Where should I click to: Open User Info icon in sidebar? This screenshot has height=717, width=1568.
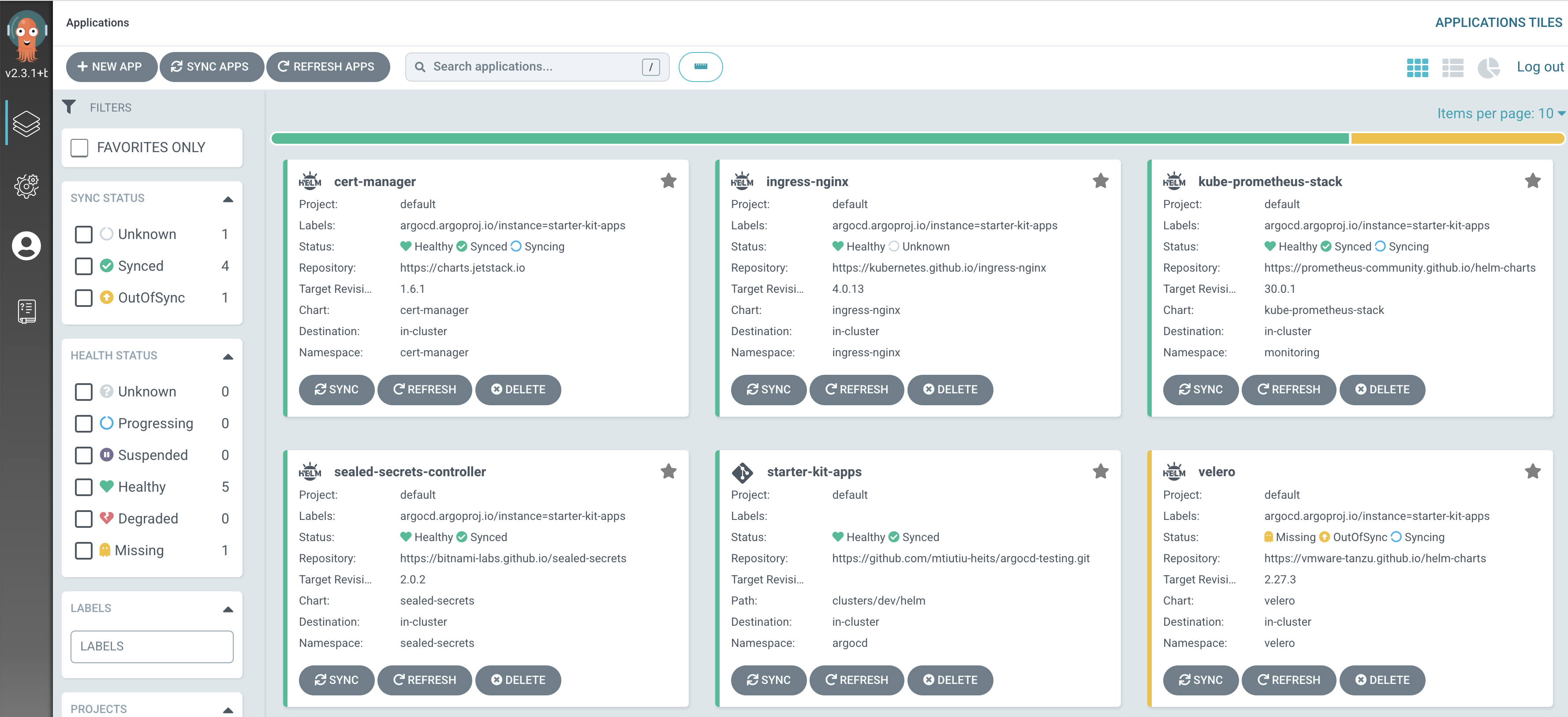(26, 246)
